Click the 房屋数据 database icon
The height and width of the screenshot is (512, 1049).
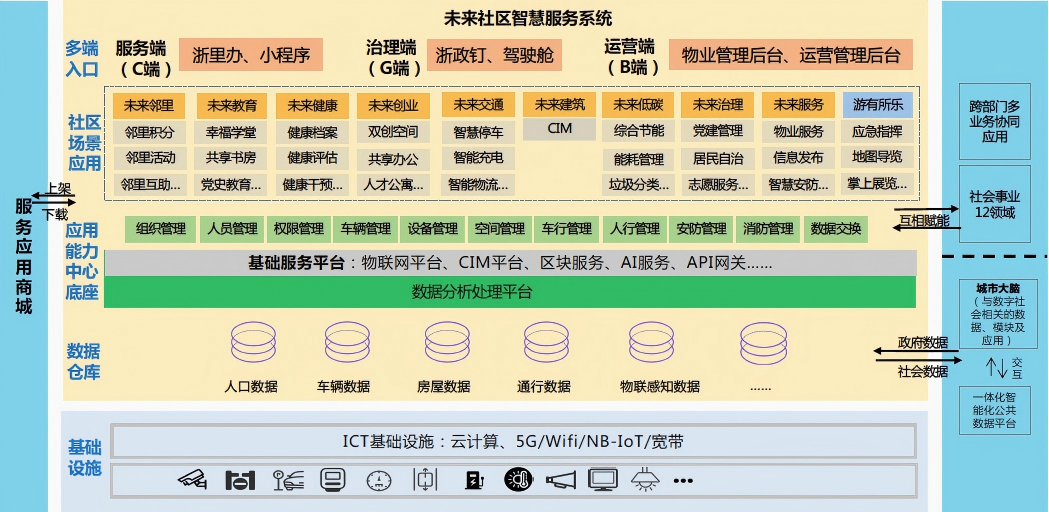(447, 342)
